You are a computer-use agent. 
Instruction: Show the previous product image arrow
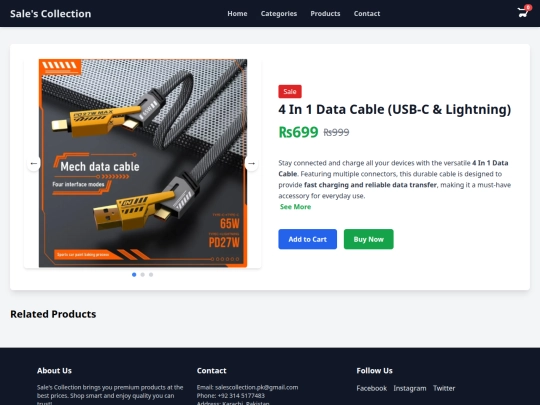pos(34,164)
